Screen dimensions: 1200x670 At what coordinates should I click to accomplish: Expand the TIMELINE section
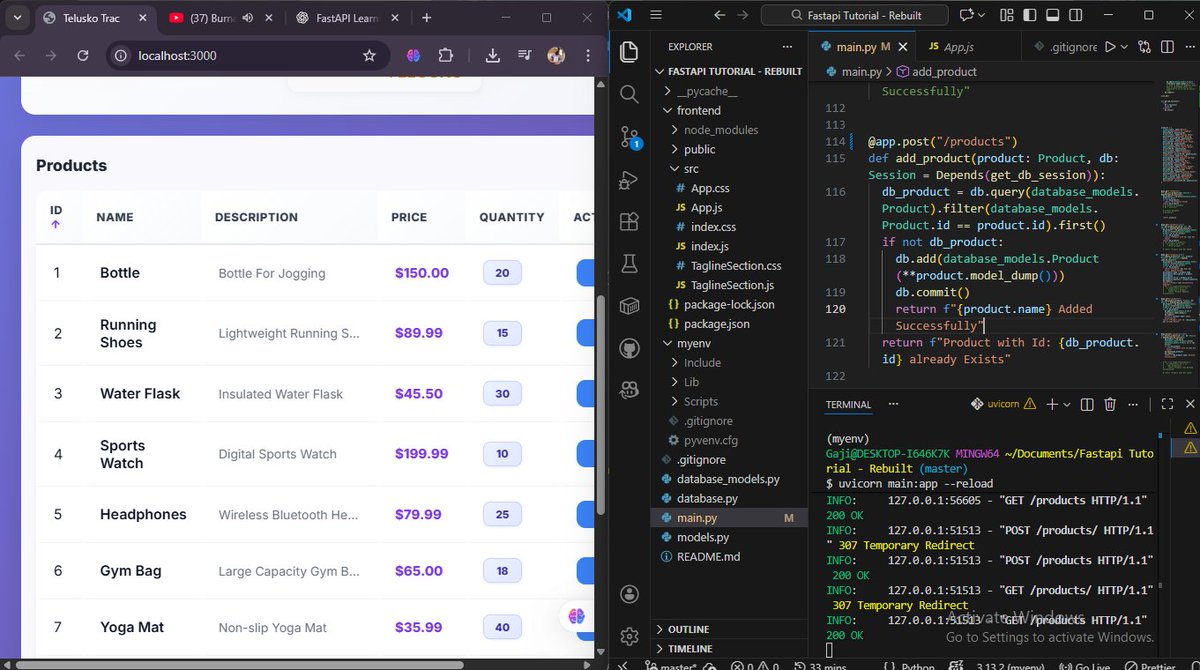pyautogui.click(x=730, y=648)
